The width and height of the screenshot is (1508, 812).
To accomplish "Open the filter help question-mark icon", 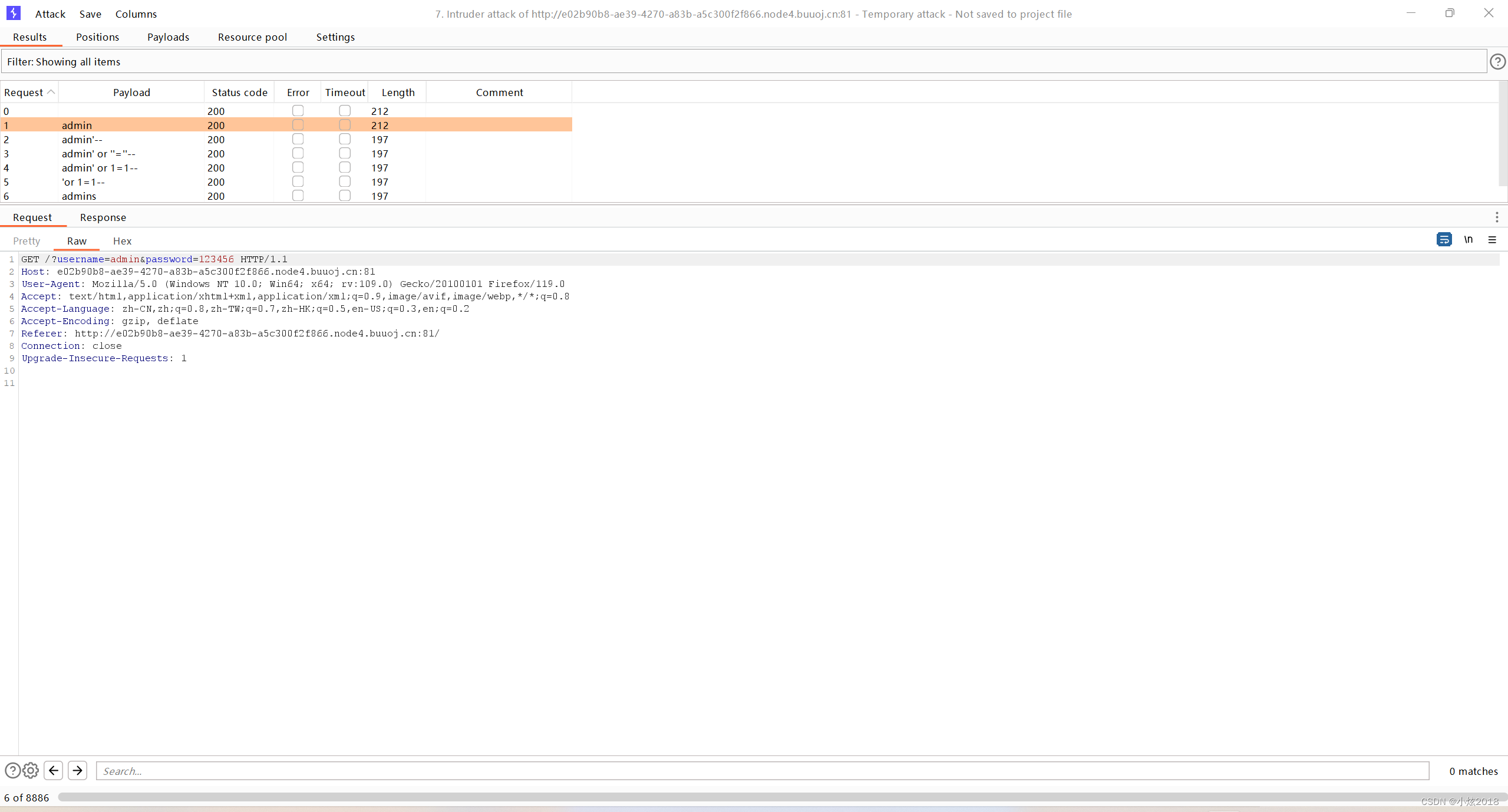I will tap(1497, 61).
